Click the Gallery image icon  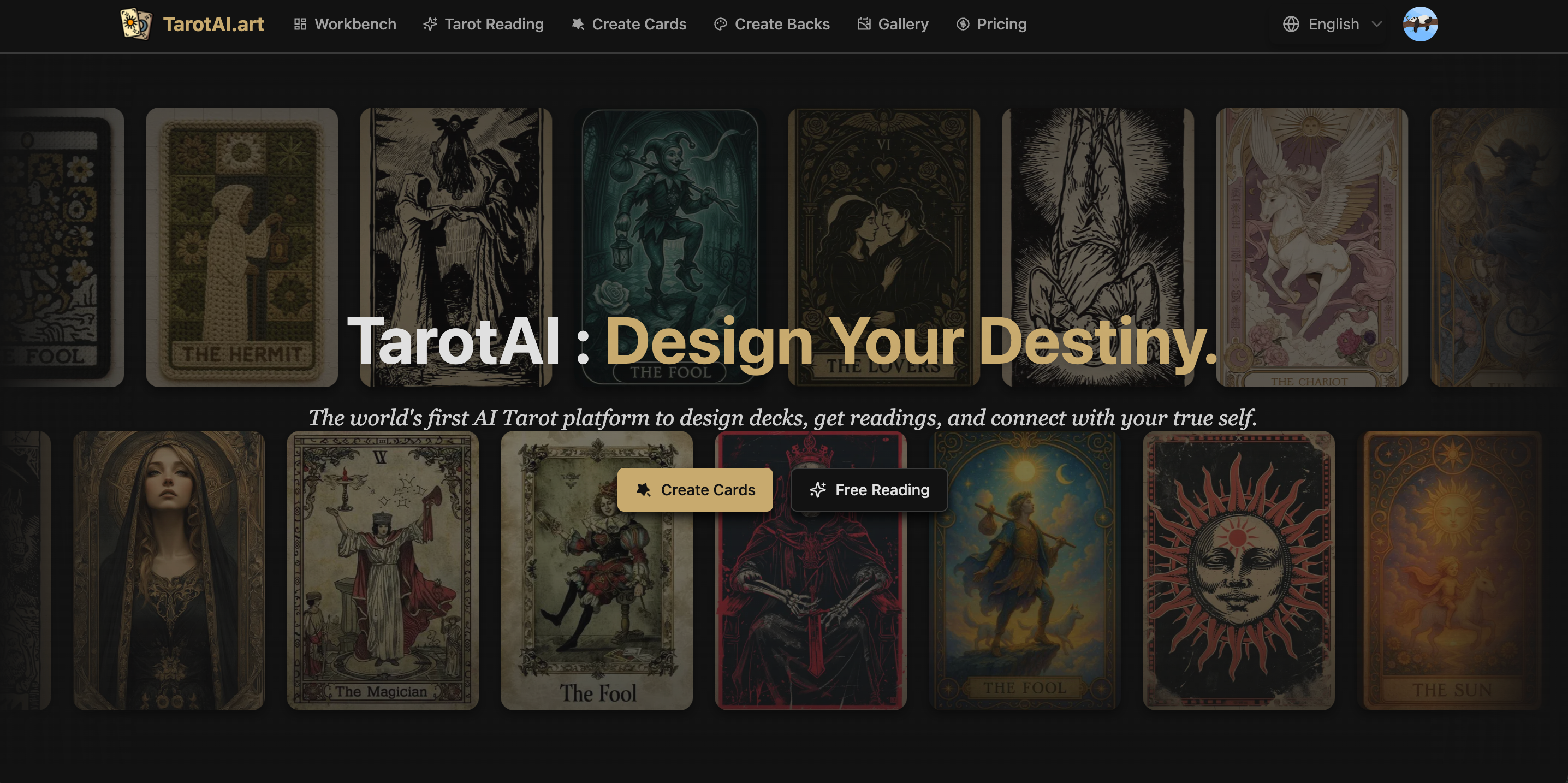point(864,25)
